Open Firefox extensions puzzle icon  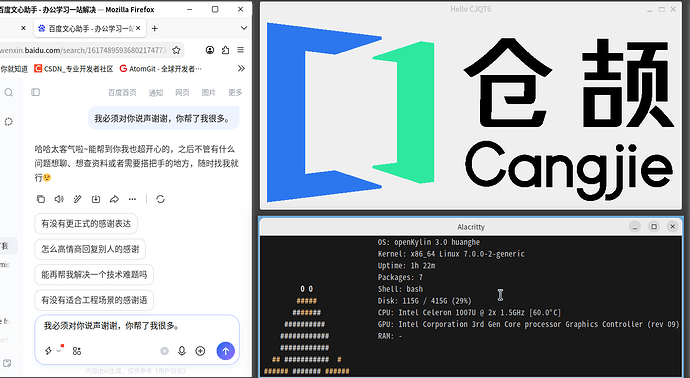(225, 50)
